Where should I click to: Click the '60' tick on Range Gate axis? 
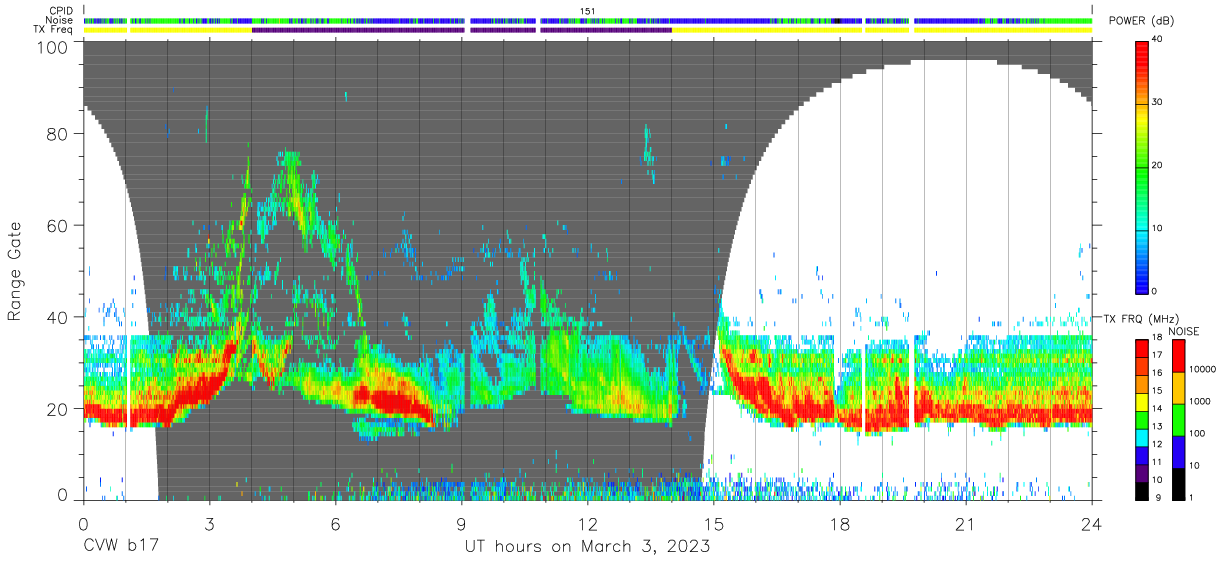click(58, 226)
